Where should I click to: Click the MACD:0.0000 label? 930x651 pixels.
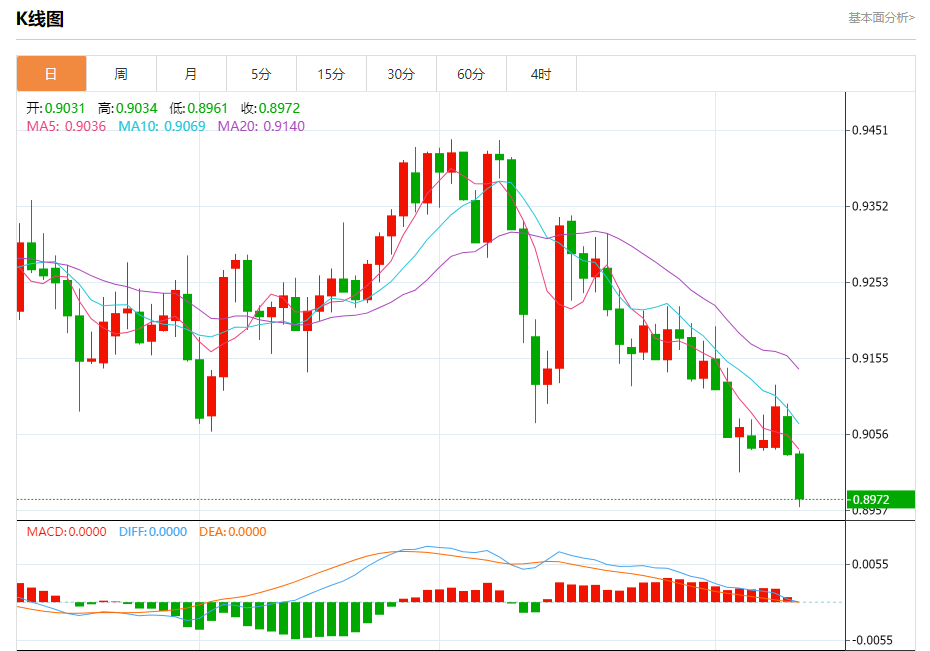click(x=66, y=532)
